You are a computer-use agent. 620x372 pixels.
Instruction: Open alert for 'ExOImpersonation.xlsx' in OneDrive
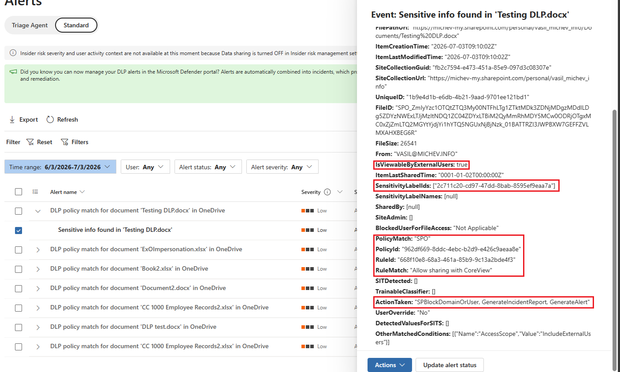pos(146,249)
